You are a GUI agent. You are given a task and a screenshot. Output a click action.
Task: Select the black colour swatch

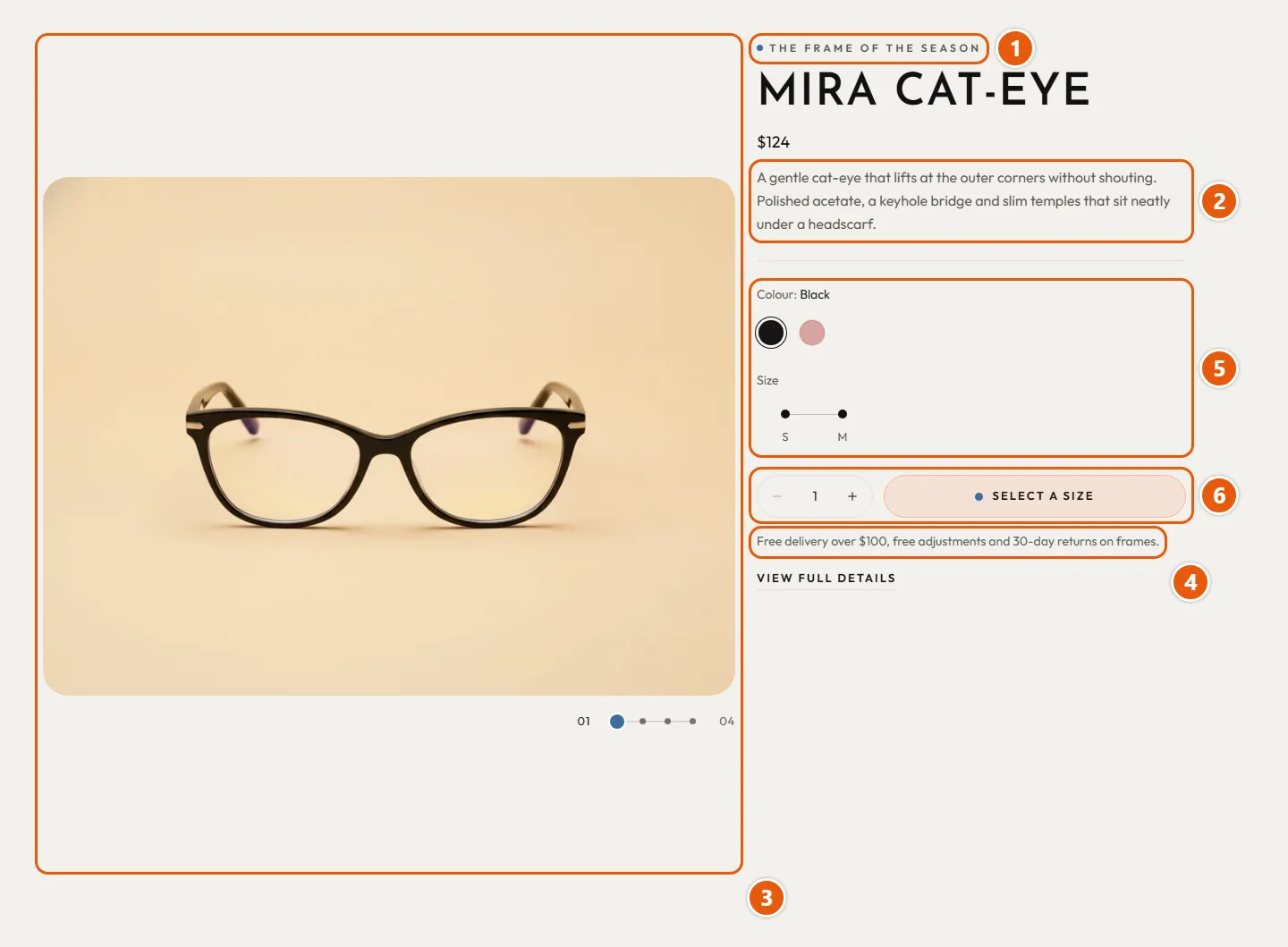pyautogui.click(x=771, y=333)
